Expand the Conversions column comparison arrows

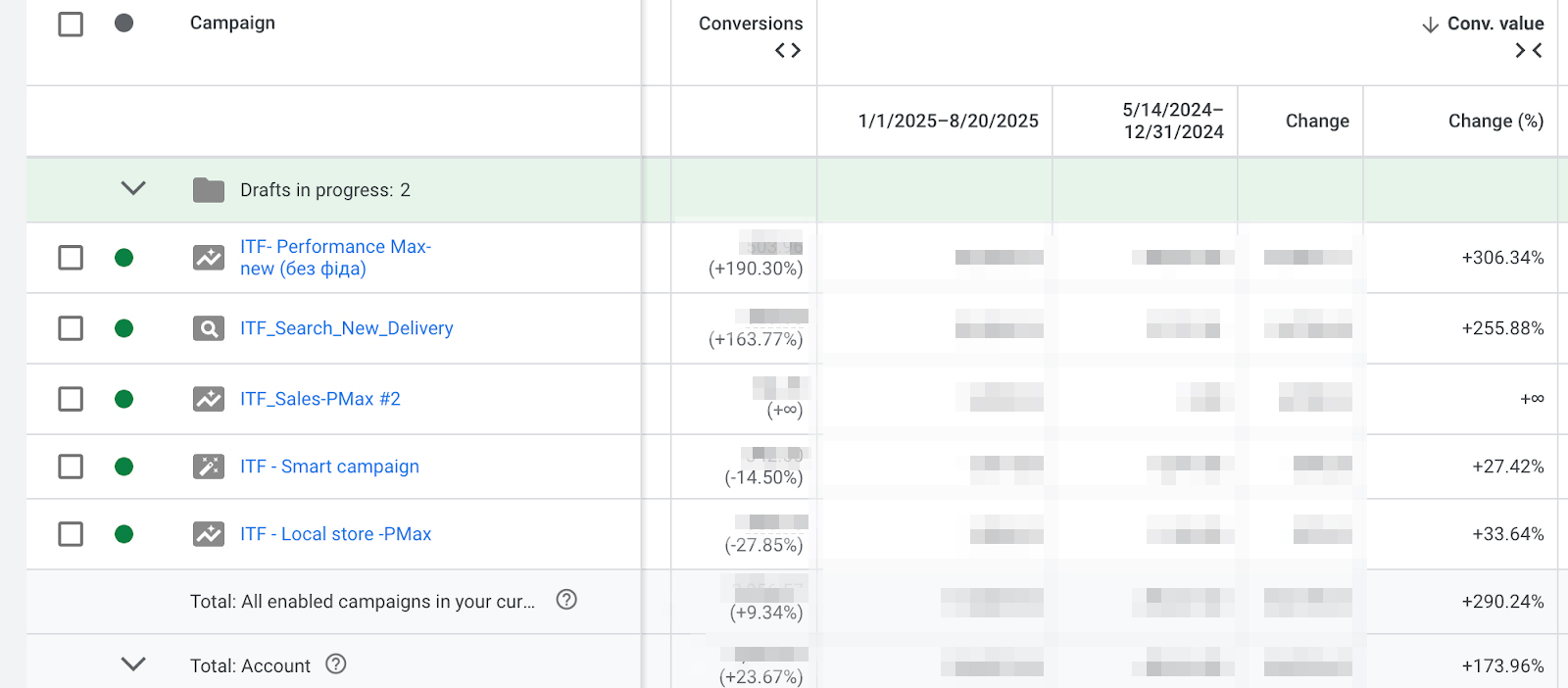pos(788,50)
